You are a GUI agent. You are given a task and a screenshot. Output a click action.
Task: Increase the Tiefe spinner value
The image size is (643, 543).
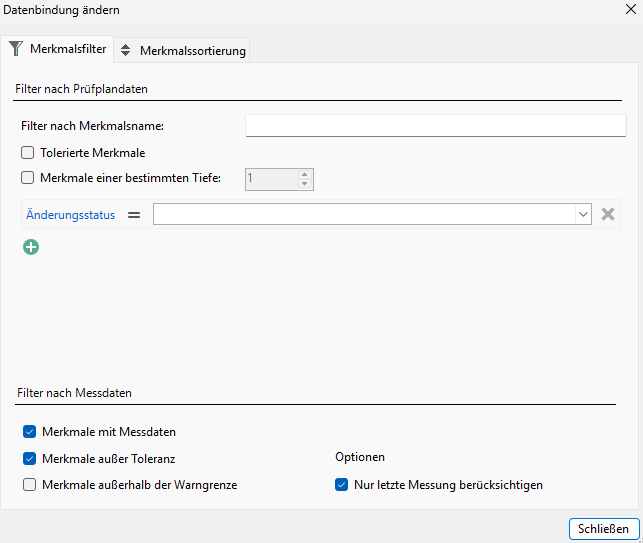(304, 174)
